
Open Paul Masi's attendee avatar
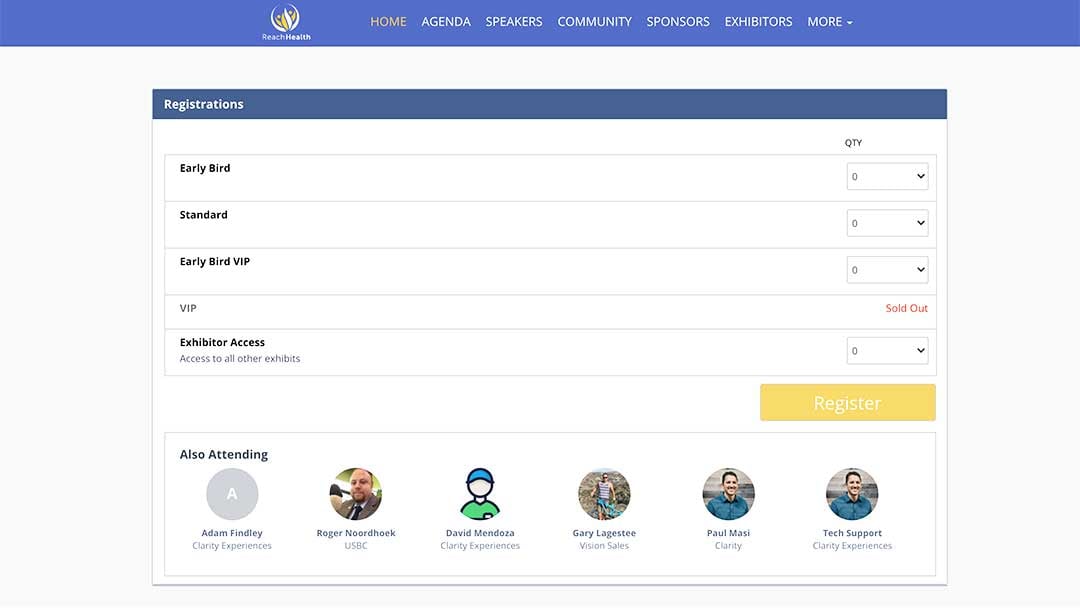pyautogui.click(x=728, y=493)
